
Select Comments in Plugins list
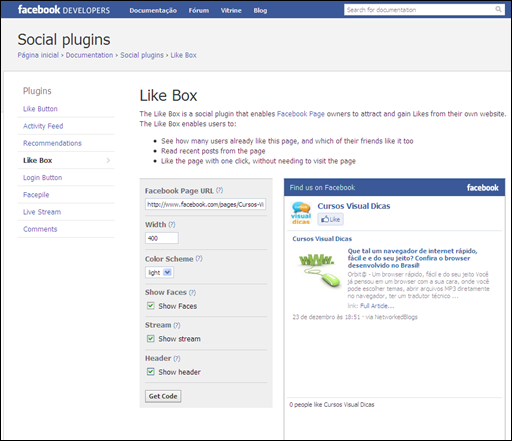click(x=40, y=229)
